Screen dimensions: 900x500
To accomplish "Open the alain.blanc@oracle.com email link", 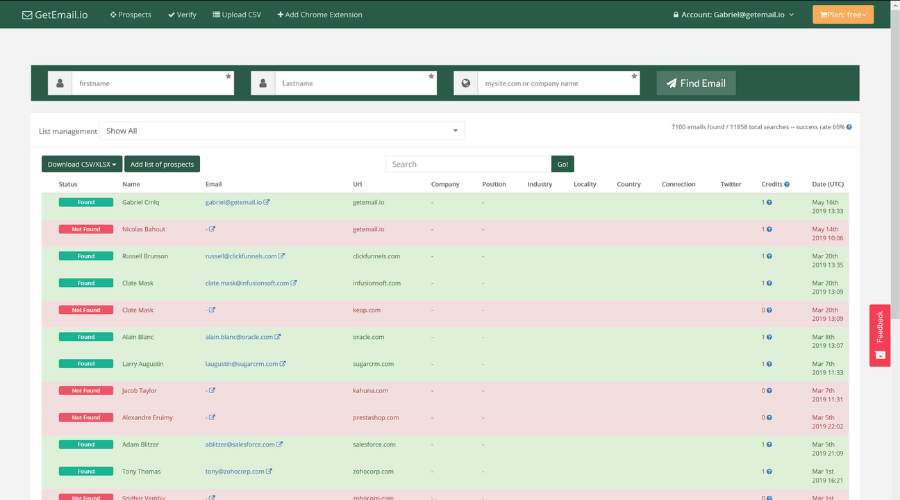I will [x=239, y=337].
